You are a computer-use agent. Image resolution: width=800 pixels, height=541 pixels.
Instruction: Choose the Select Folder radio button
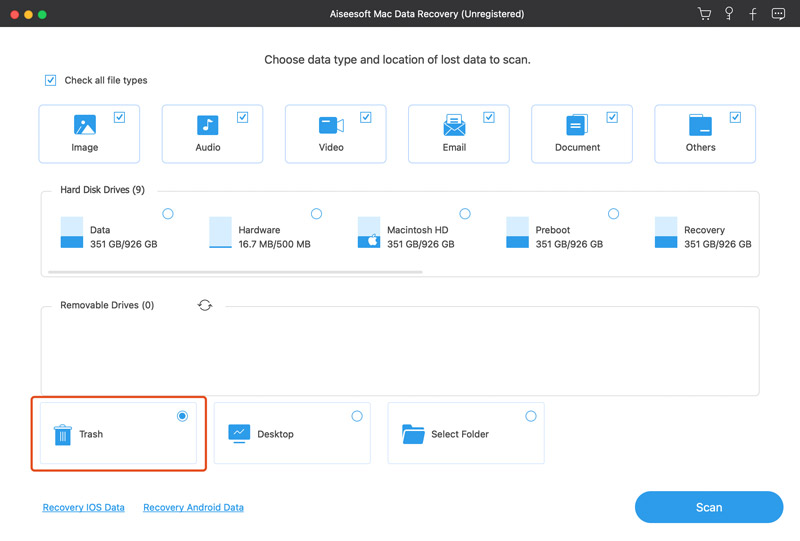coord(531,416)
